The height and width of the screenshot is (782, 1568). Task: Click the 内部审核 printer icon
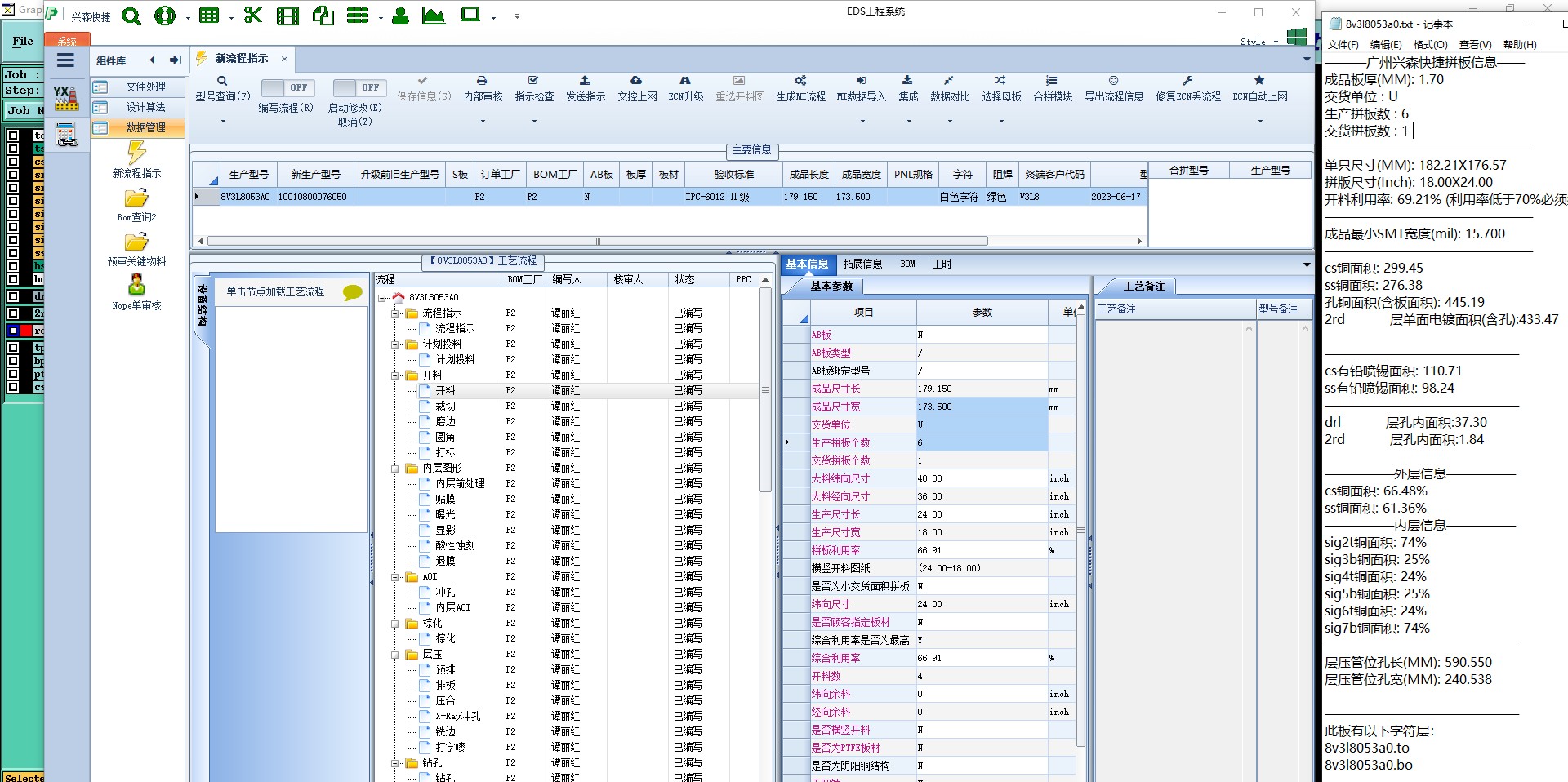tap(482, 81)
